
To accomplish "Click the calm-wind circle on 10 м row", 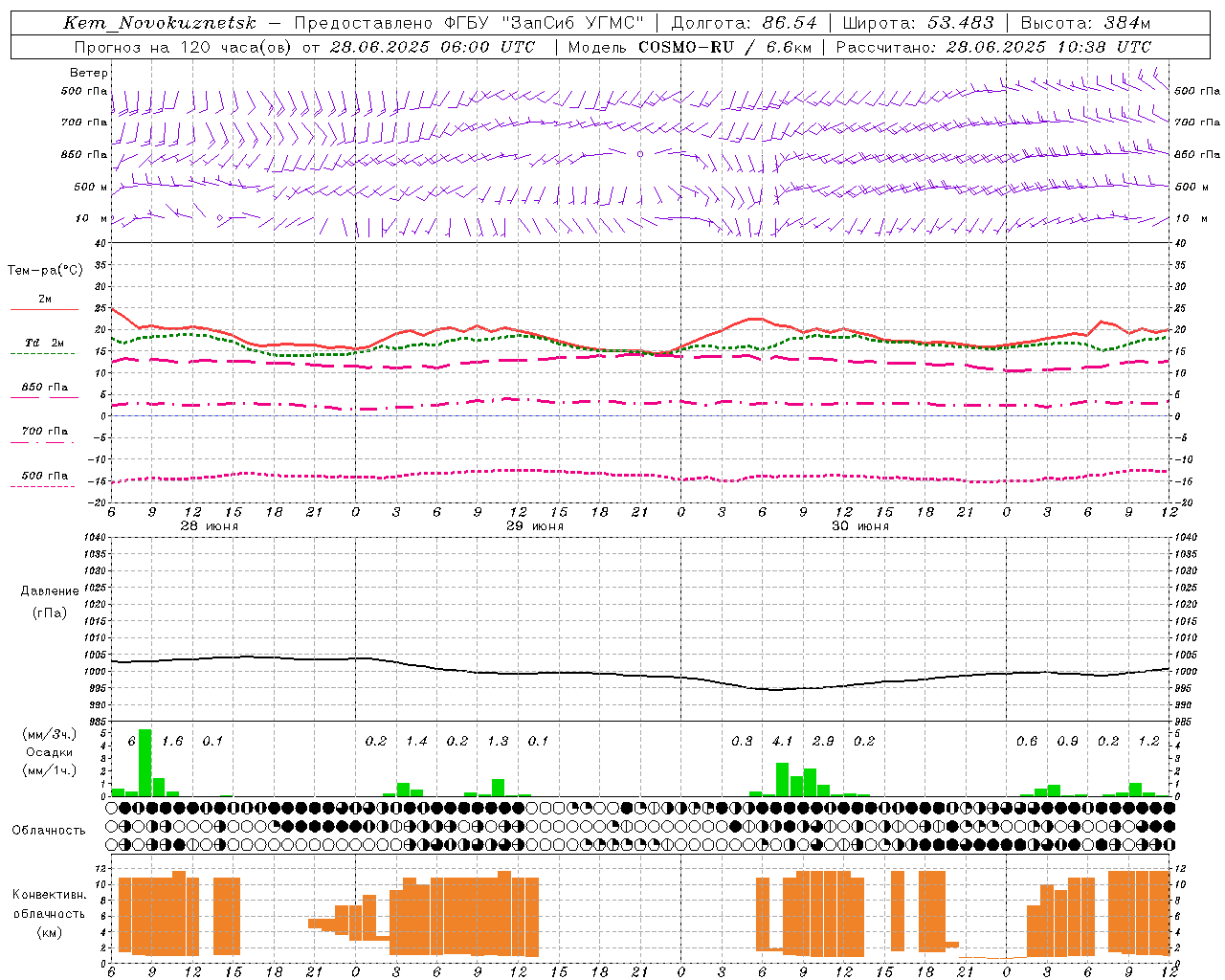I will (x=219, y=218).
